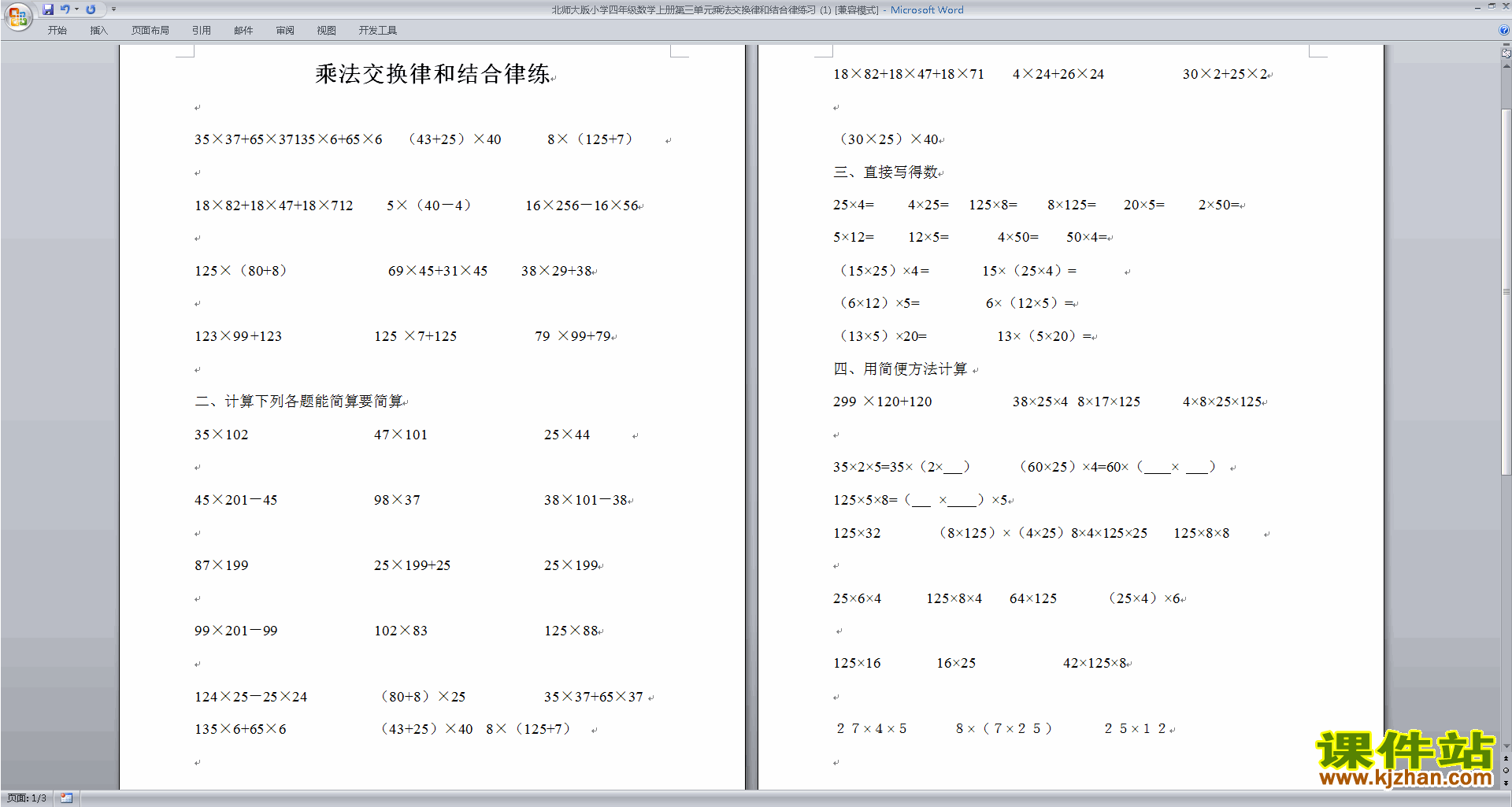The width and height of the screenshot is (1512, 807).
Task: Click the expression 30×2+25×2
Action: tap(1225, 74)
